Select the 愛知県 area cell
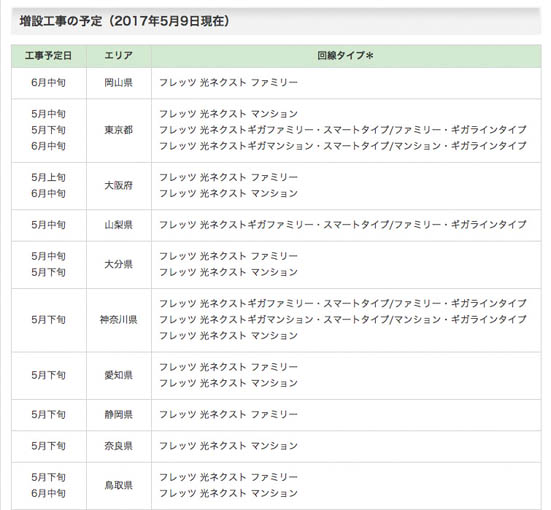The height and width of the screenshot is (510, 551). [x=118, y=375]
